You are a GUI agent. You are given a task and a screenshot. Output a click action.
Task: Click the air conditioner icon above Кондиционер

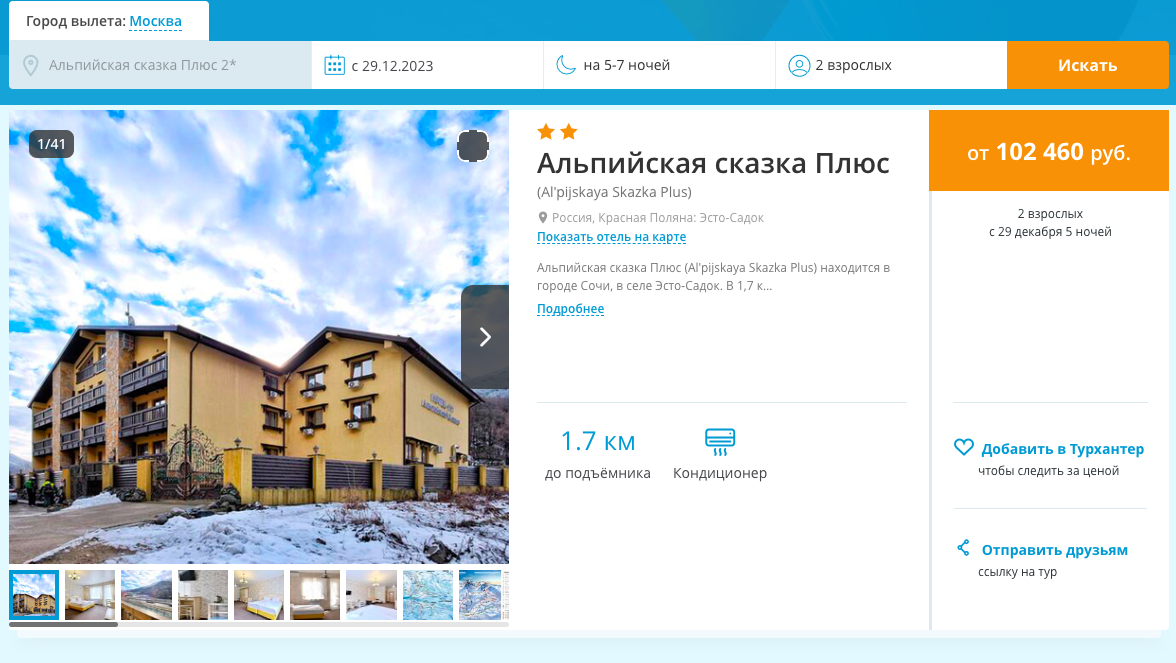point(720,442)
